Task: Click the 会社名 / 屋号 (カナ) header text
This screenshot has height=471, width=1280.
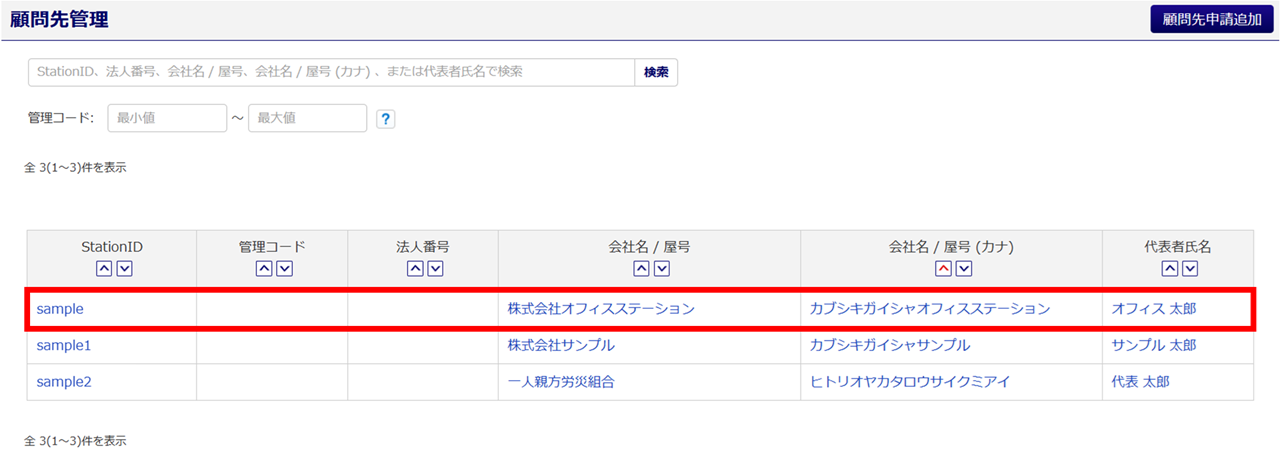Action: [952, 246]
